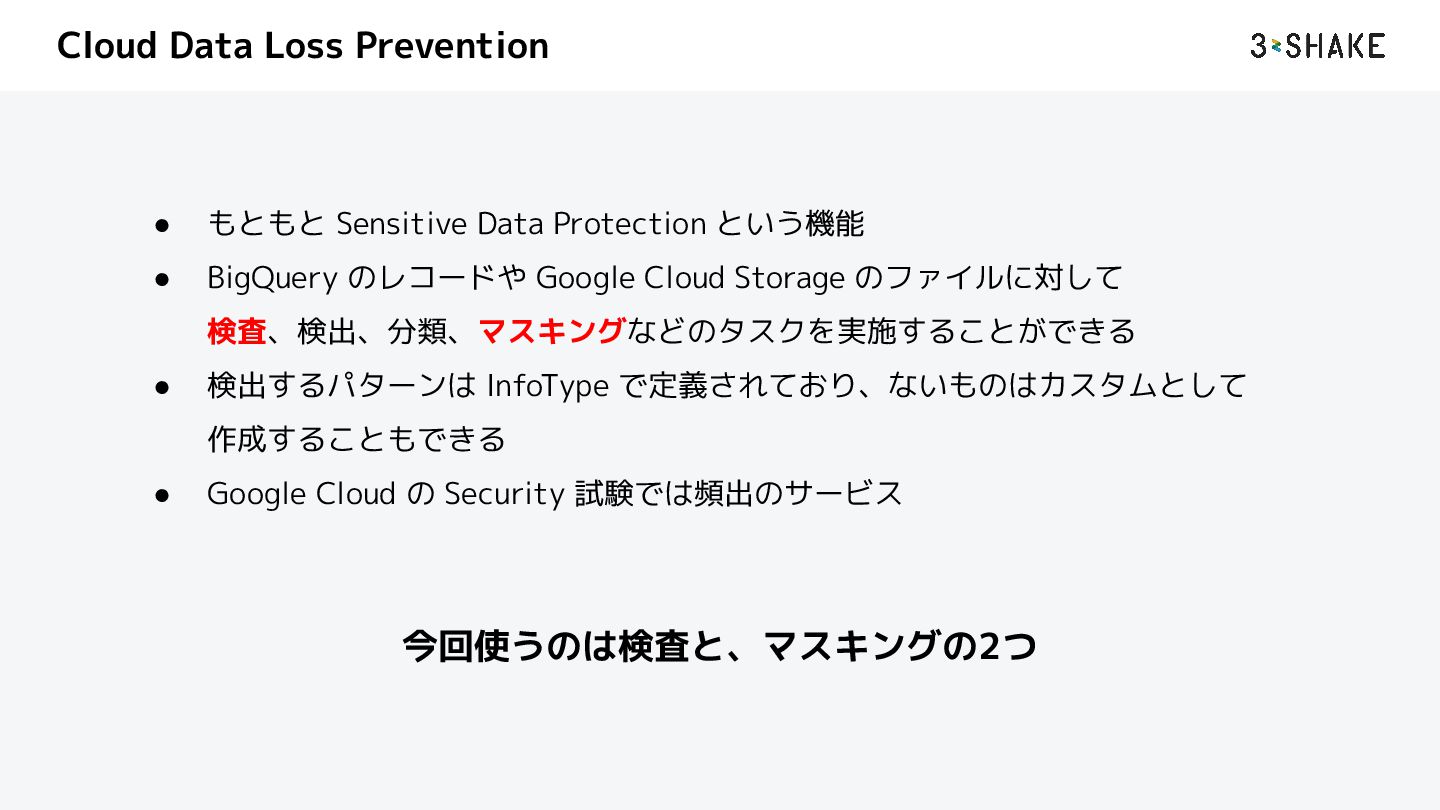Click the word BigQuery
Image resolution: width=1440 pixels, height=810 pixels.
pos(272,278)
